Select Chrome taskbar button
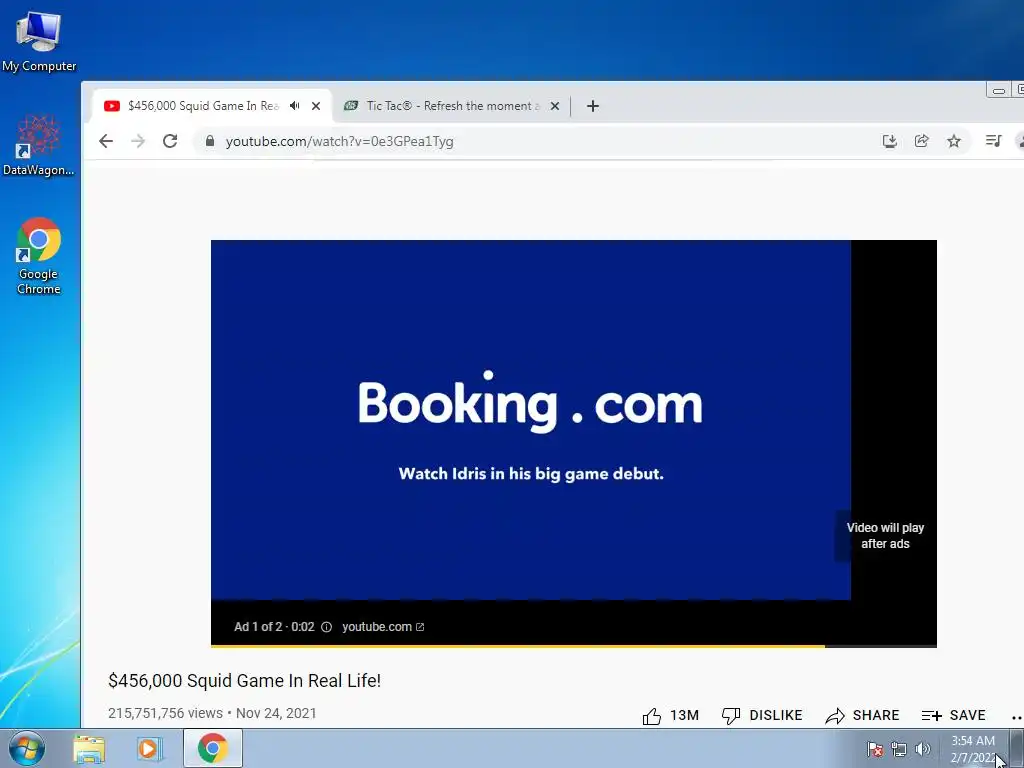The height and width of the screenshot is (768, 1024). click(213, 748)
